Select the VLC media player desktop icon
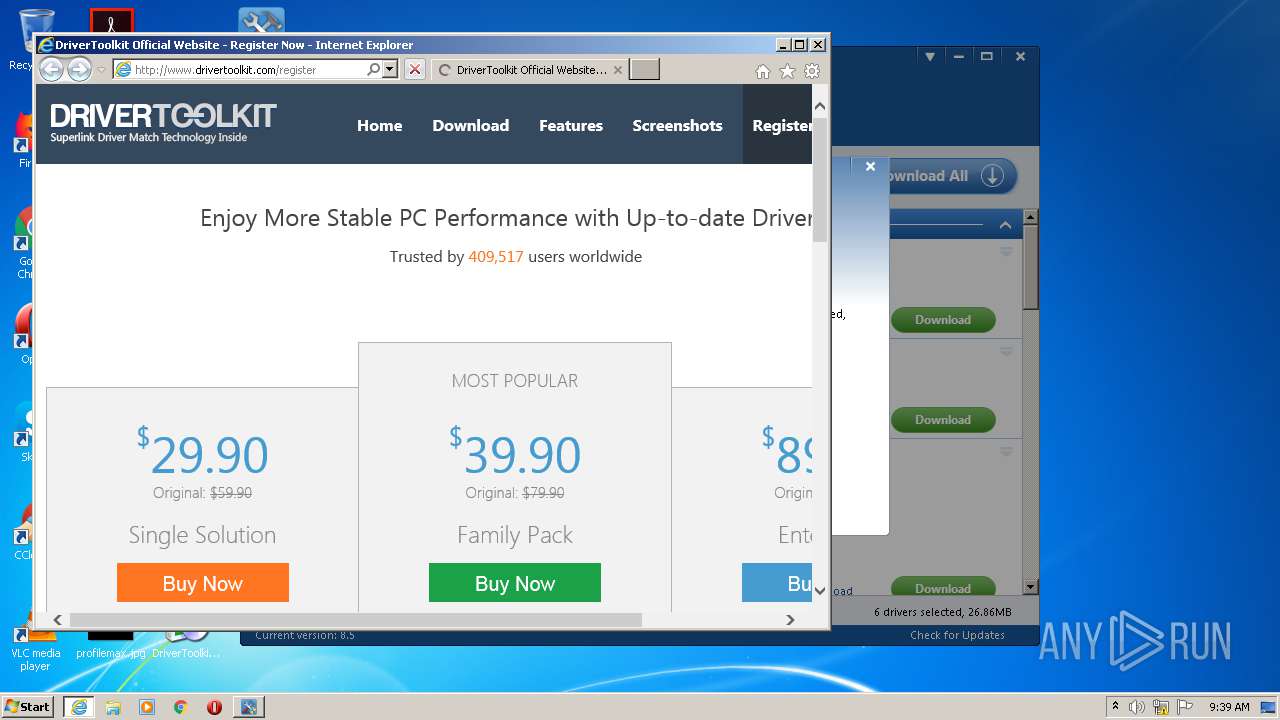Viewport: 1280px width, 720px height. tap(36, 647)
